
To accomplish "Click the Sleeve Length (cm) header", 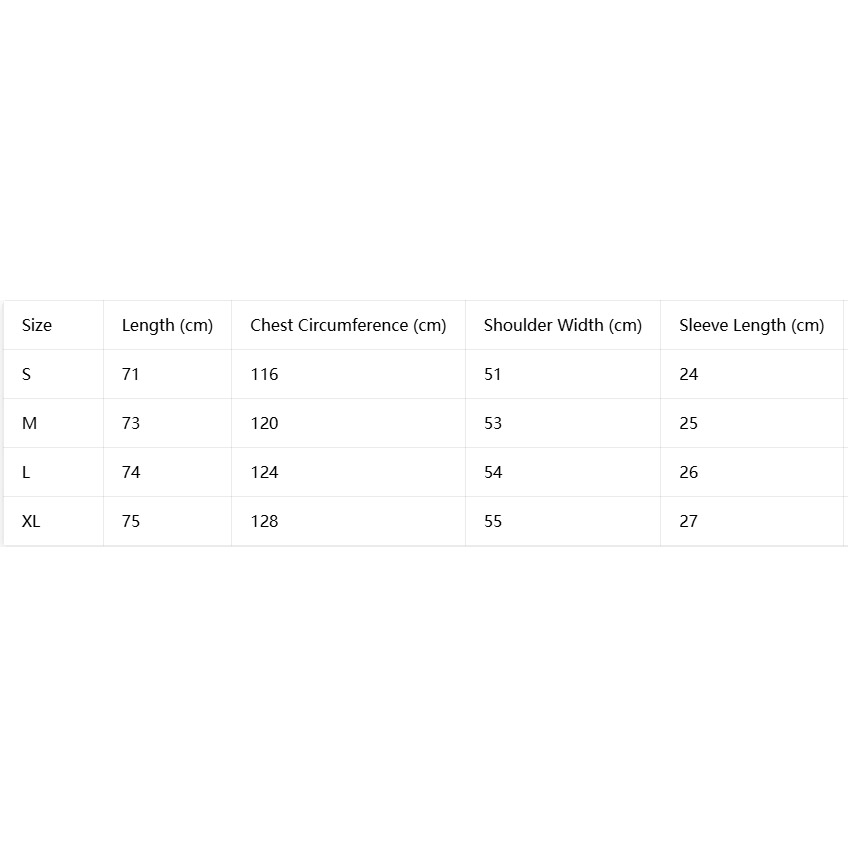I will [x=752, y=326].
